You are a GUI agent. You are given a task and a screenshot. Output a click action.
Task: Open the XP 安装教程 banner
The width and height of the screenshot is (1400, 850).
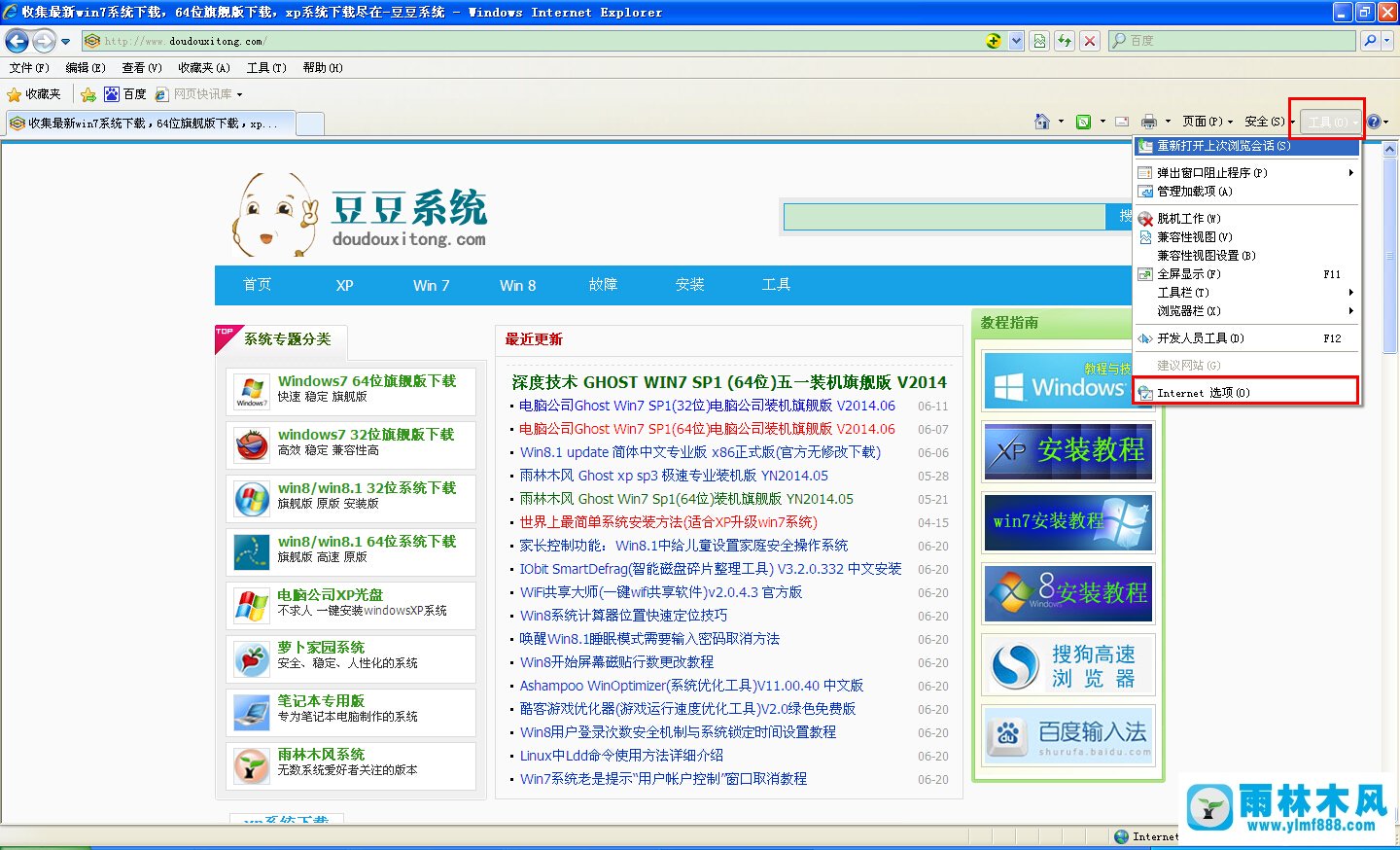point(1068,450)
